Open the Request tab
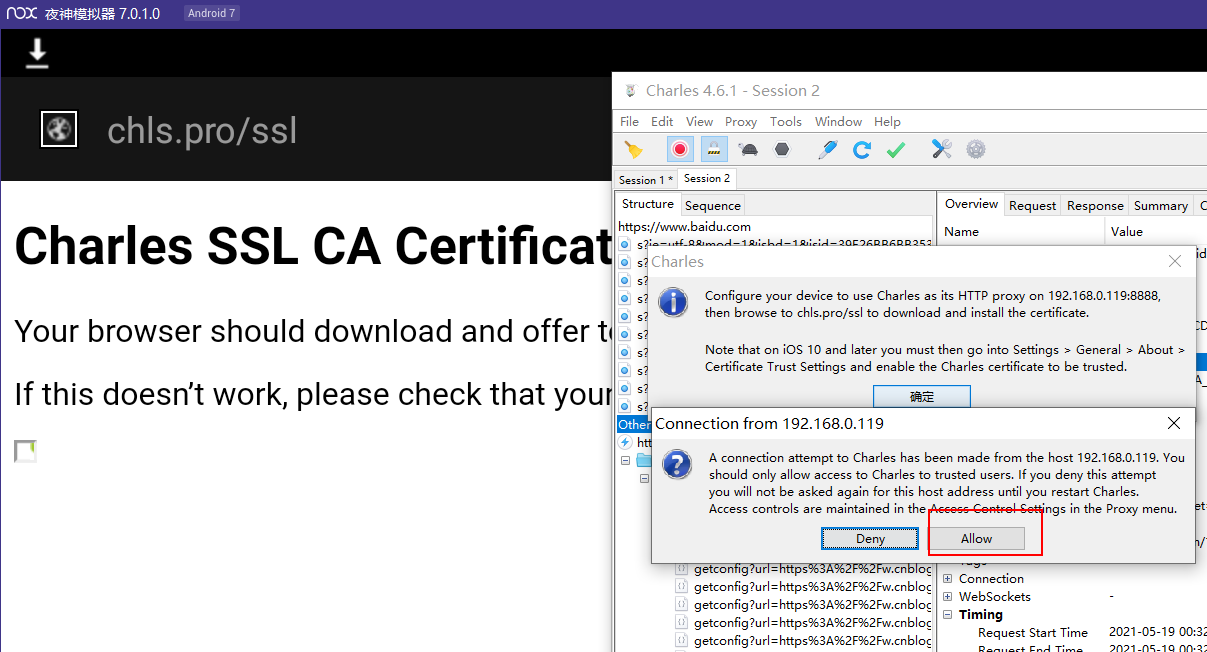The height and width of the screenshot is (652, 1207). click(1032, 205)
